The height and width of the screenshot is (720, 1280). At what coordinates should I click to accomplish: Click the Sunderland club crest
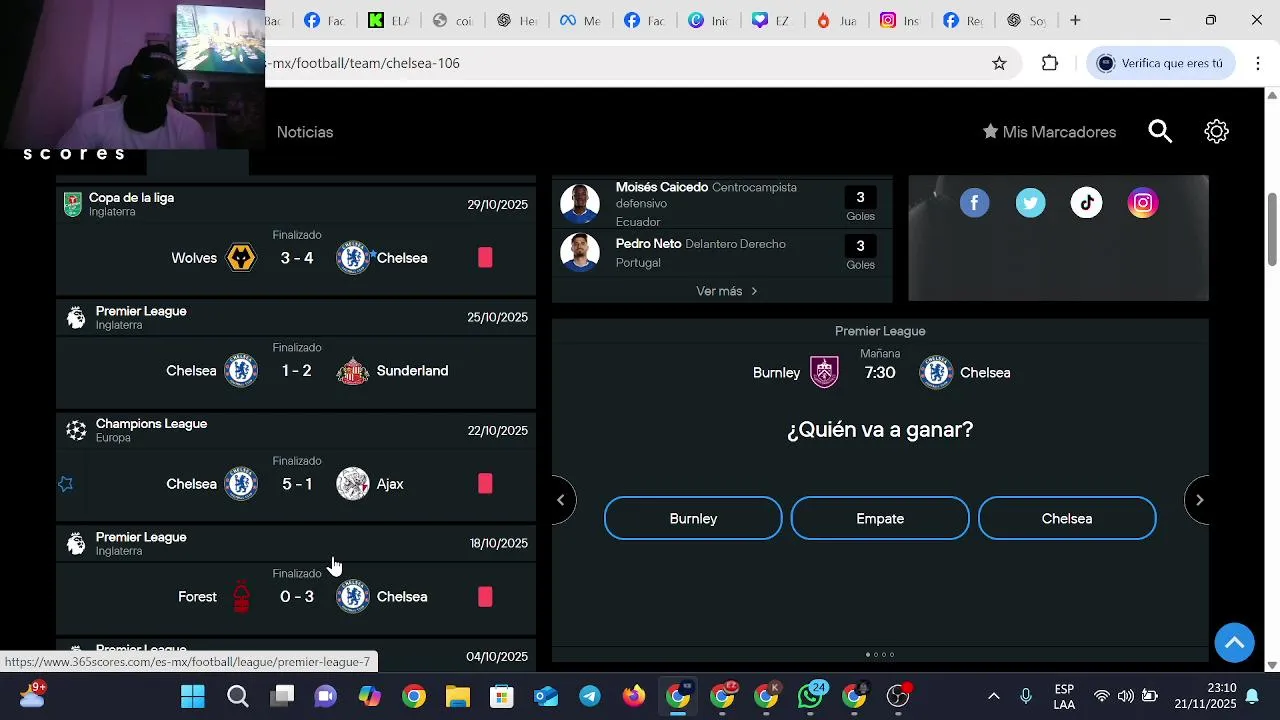tap(352, 371)
